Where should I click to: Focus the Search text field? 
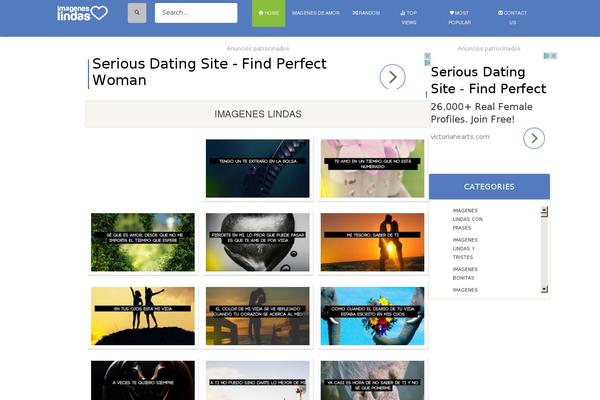point(196,13)
